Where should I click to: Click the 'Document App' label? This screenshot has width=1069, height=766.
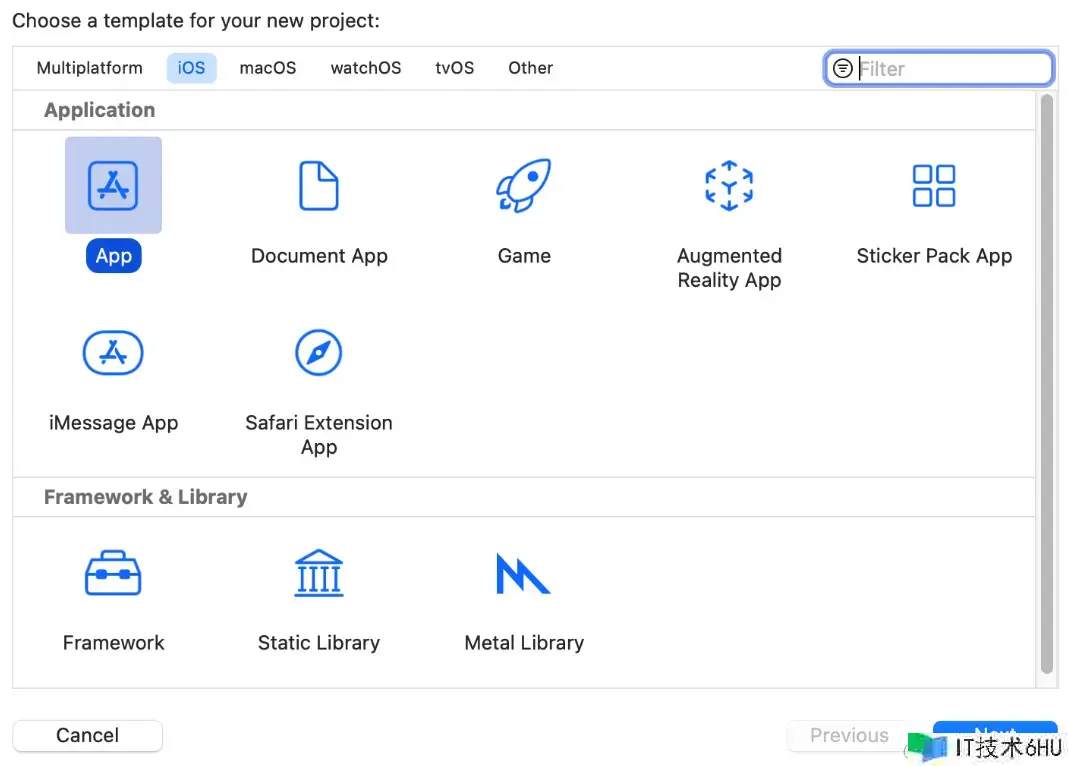click(x=319, y=256)
